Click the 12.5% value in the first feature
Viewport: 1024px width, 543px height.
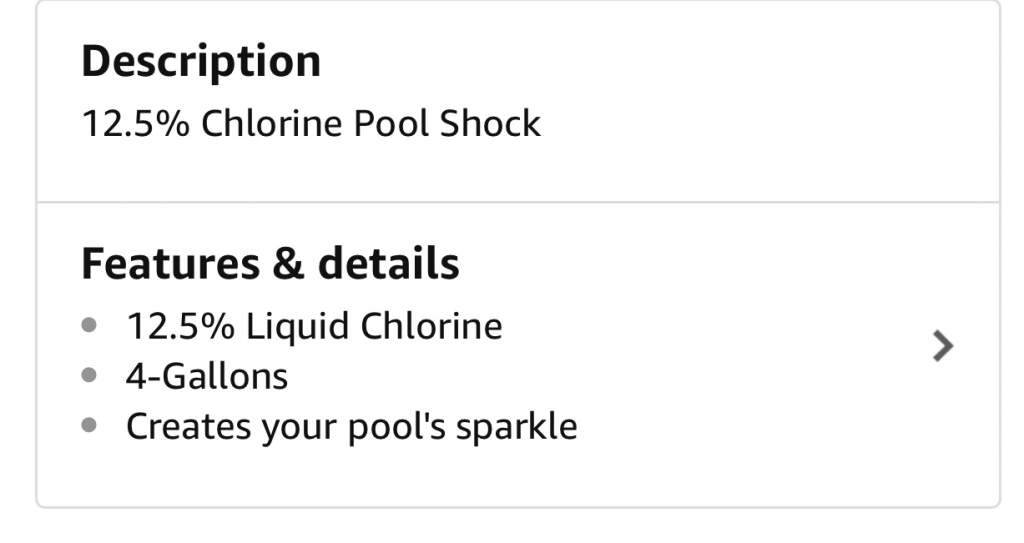click(180, 326)
